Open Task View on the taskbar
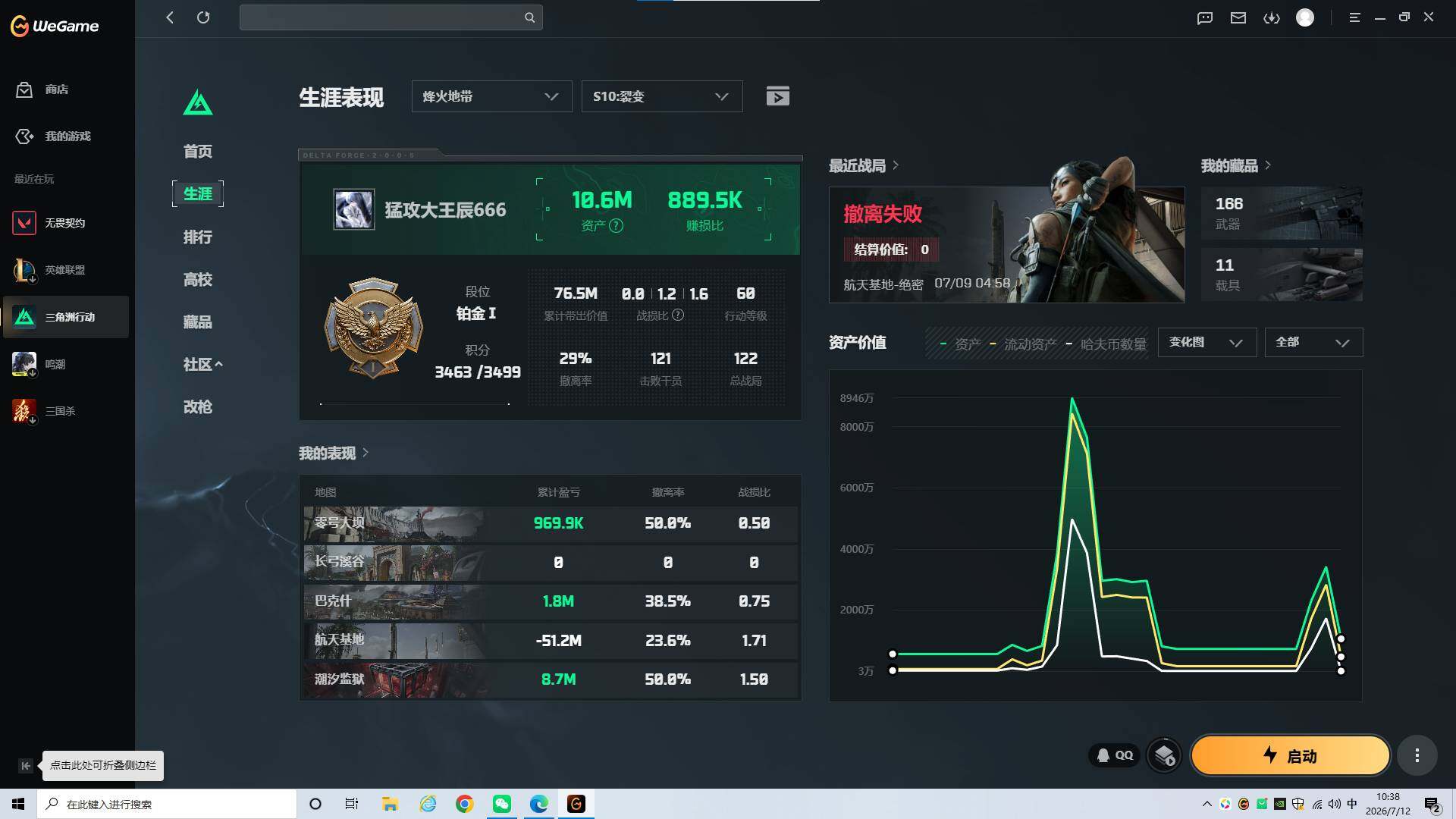The image size is (1456, 819). pyautogui.click(x=352, y=804)
